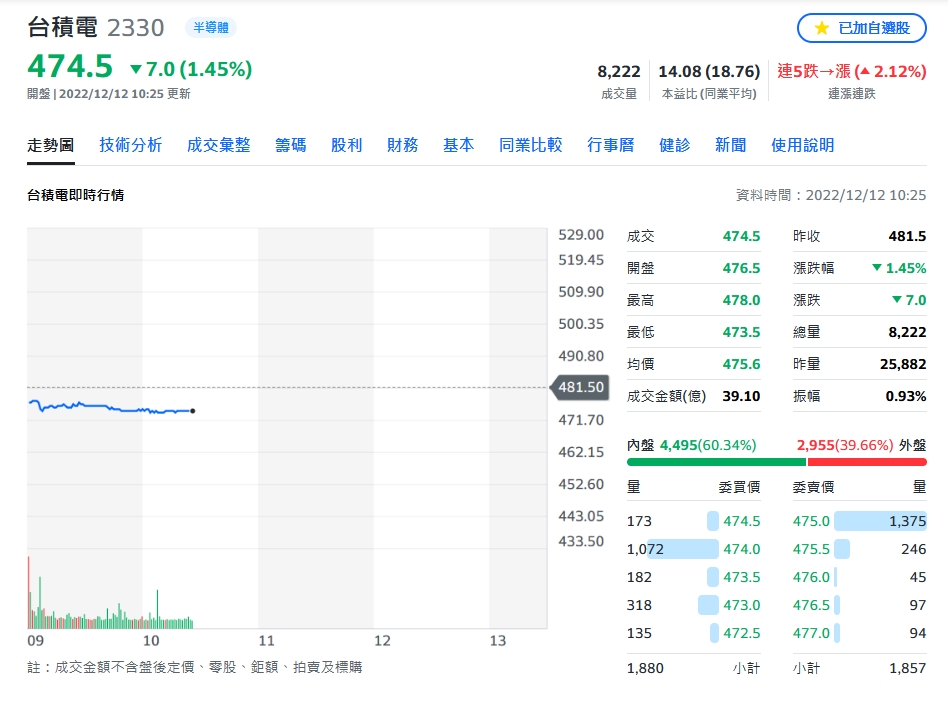948x701 pixels.
Task: Click the green down-triangle beside 7.0 (1.45%)
Action: (136, 70)
